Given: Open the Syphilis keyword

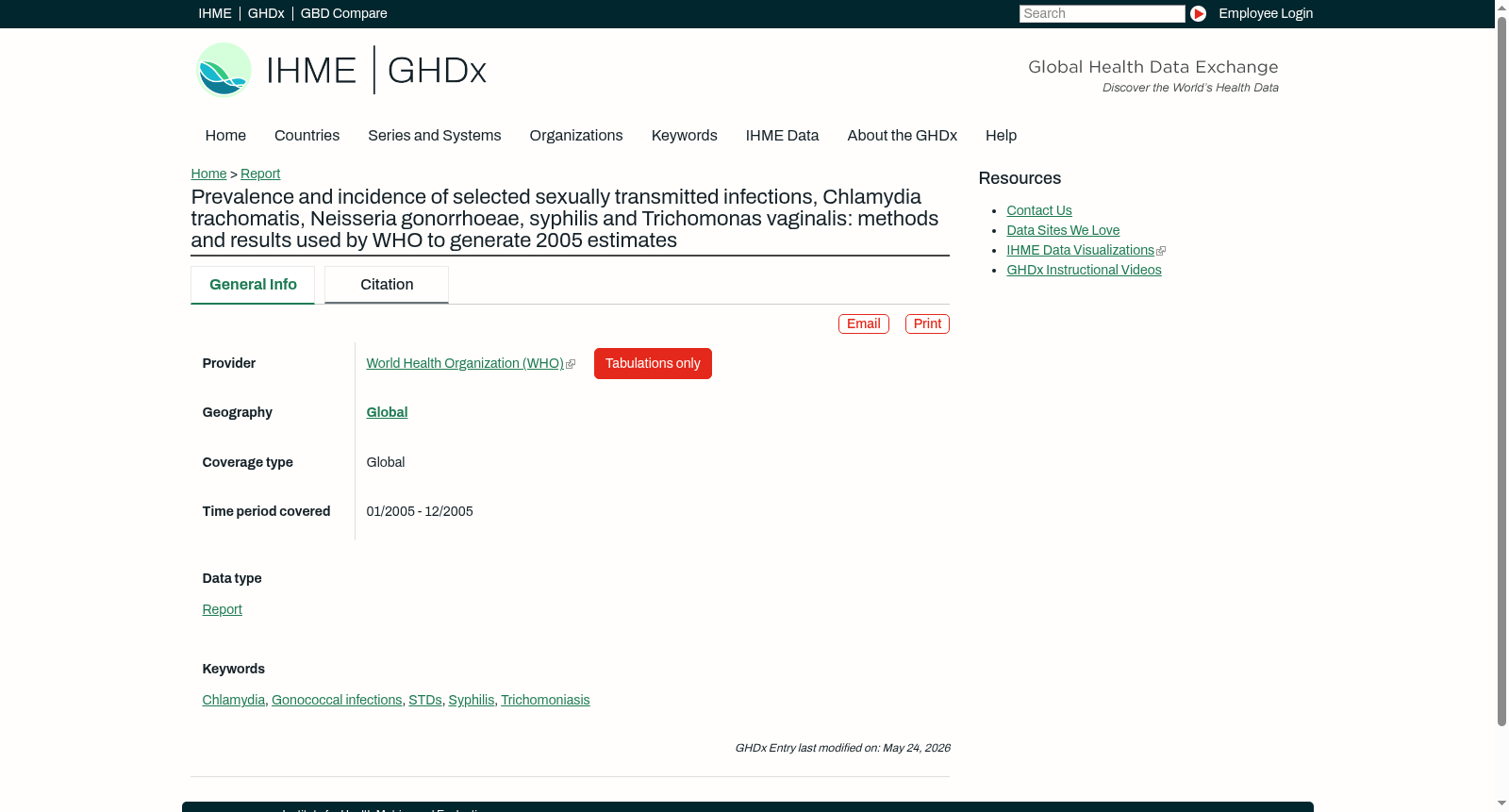Looking at the screenshot, I should [472, 700].
